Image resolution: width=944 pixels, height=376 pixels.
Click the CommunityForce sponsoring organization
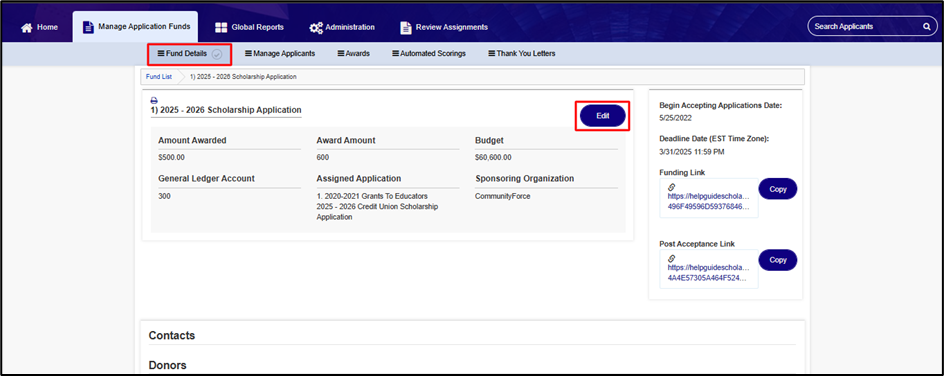503,196
